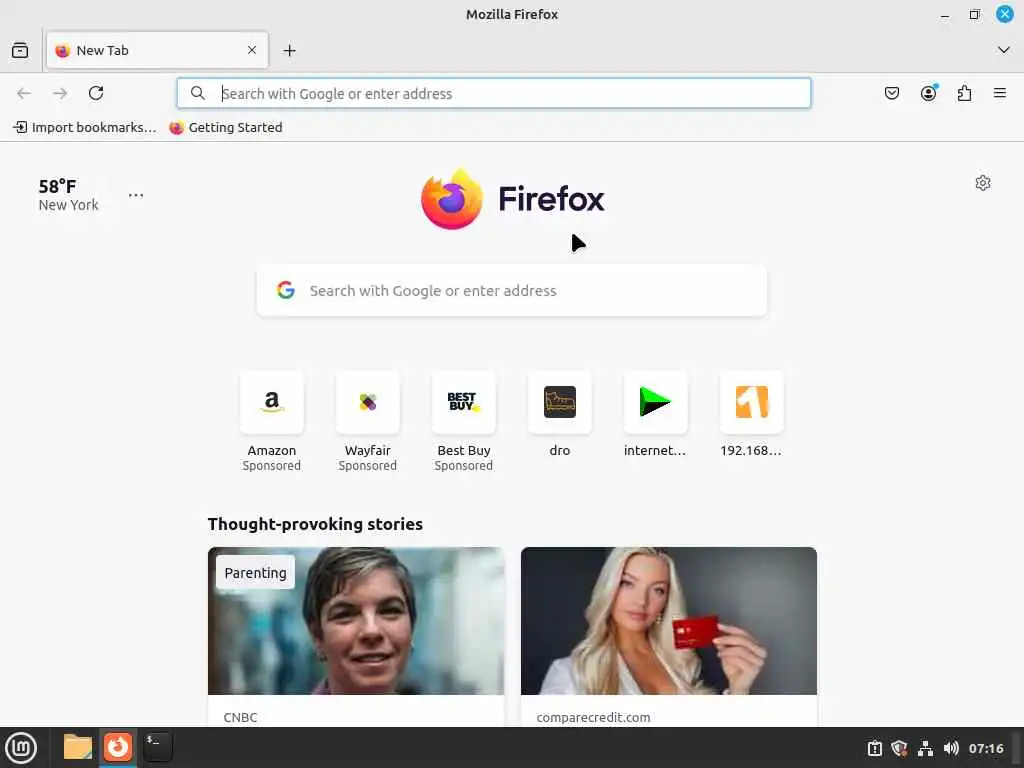Viewport: 1024px width, 768px height.
Task: Expand the list all tabs chevron
Action: point(1004,50)
